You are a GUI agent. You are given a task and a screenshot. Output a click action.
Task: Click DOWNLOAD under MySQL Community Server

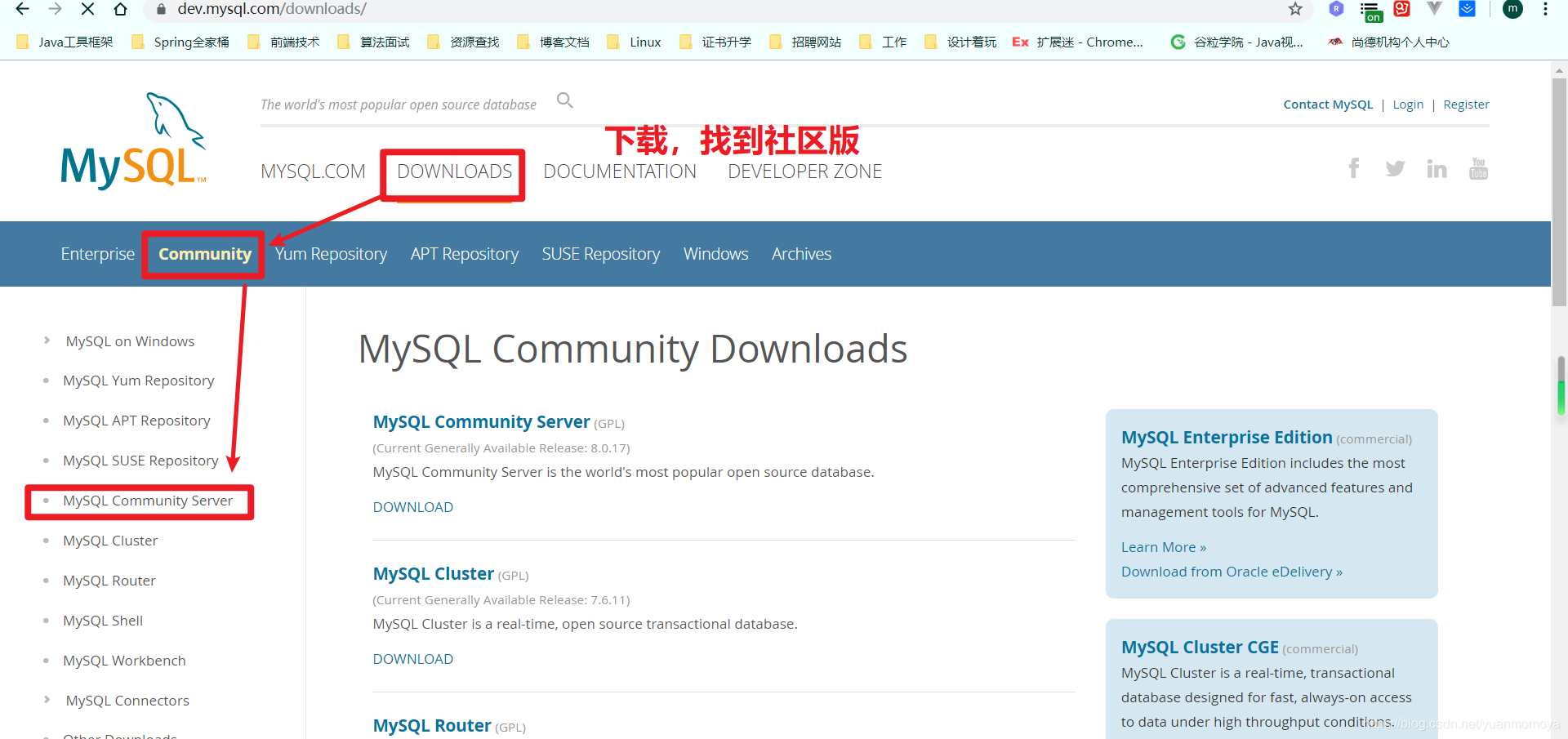coord(413,507)
